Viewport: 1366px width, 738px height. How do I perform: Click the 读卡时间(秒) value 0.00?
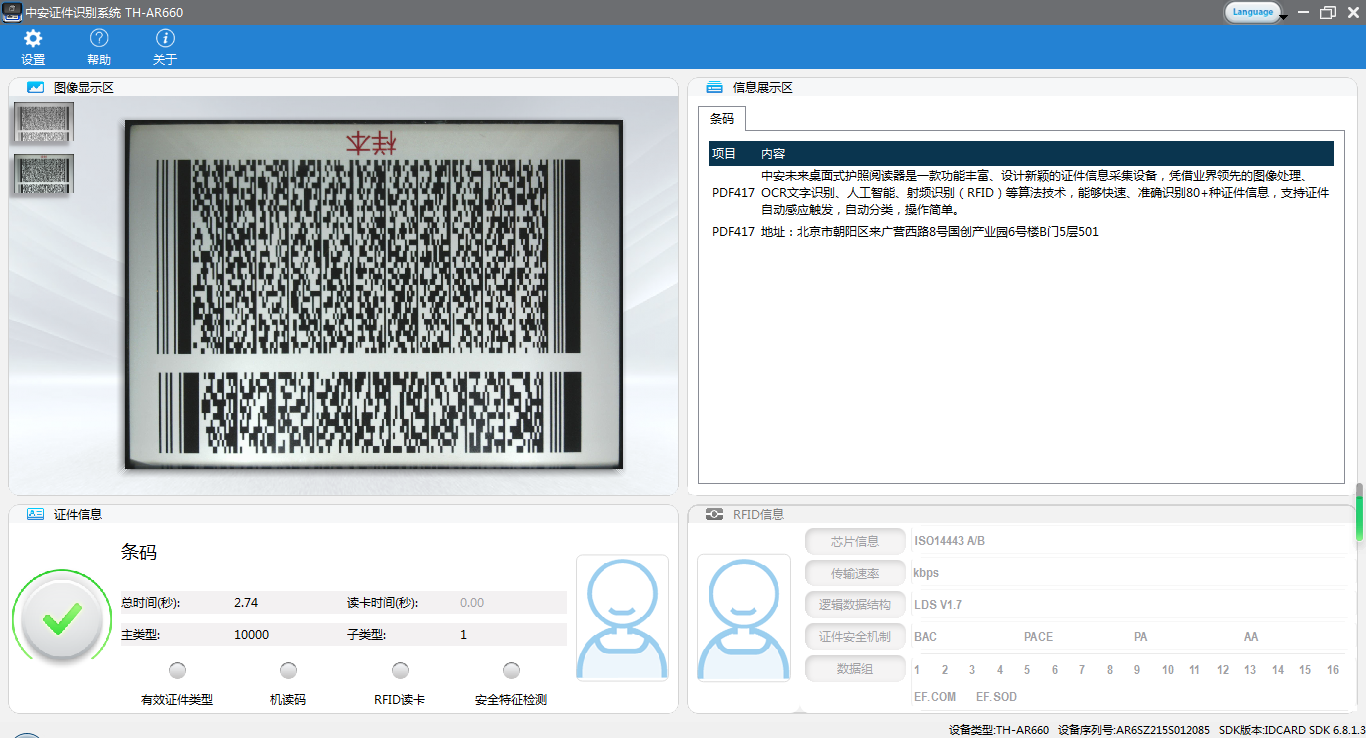coord(472,603)
